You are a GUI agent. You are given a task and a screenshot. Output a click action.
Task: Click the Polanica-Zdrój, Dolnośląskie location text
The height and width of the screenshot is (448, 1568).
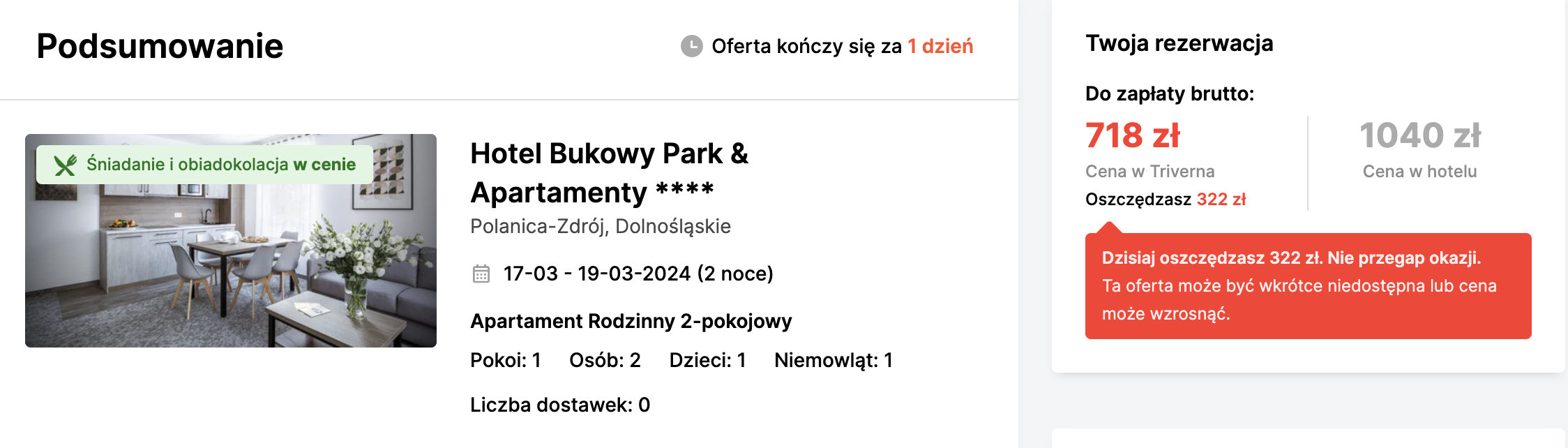600,226
